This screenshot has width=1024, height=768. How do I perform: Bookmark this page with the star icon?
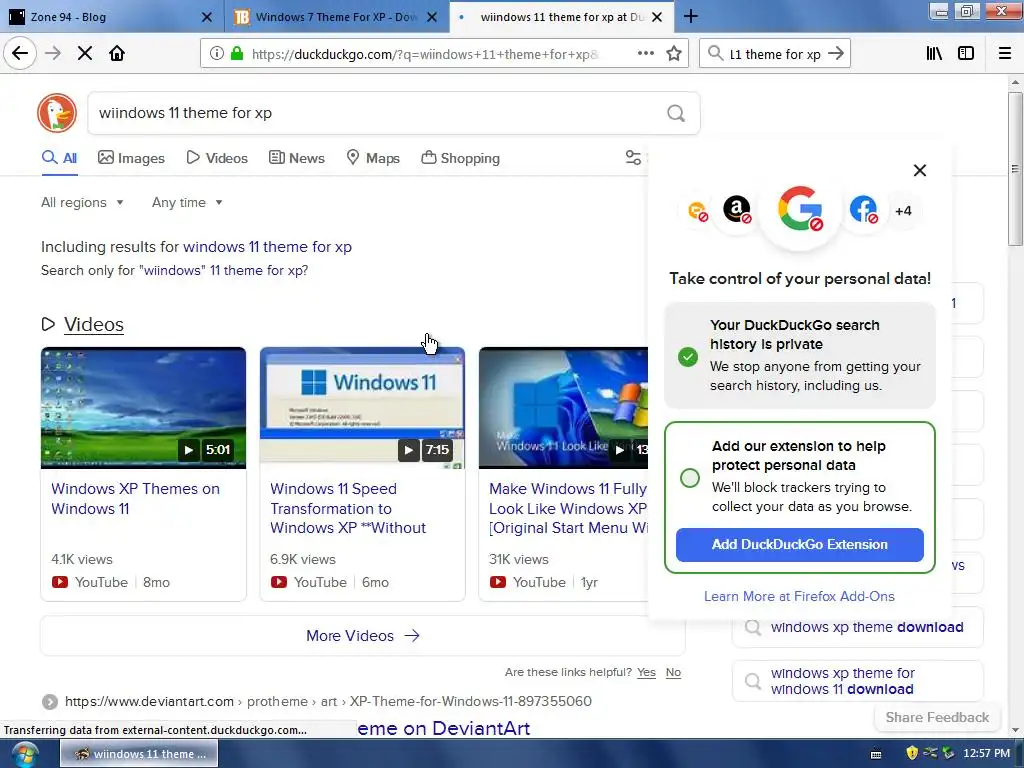pos(674,54)
